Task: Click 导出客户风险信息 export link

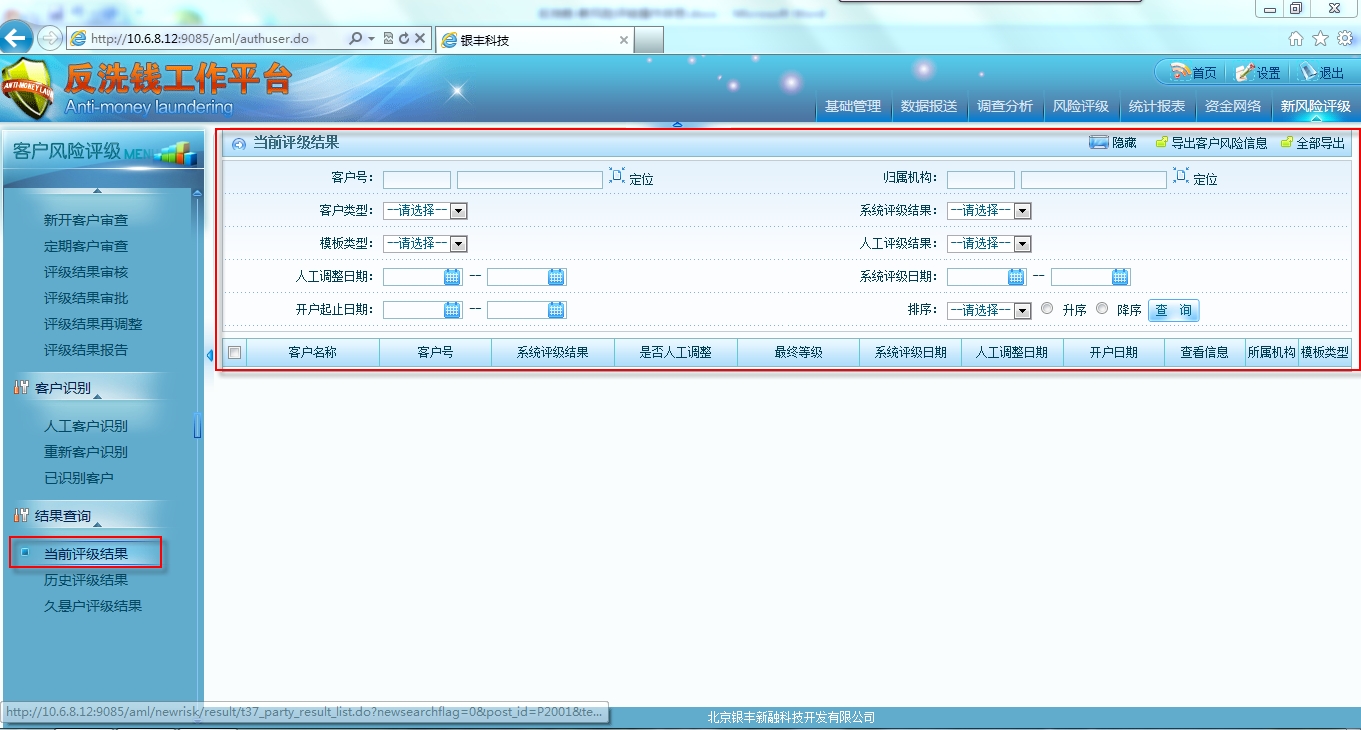Action: (x=1211, y=143)
